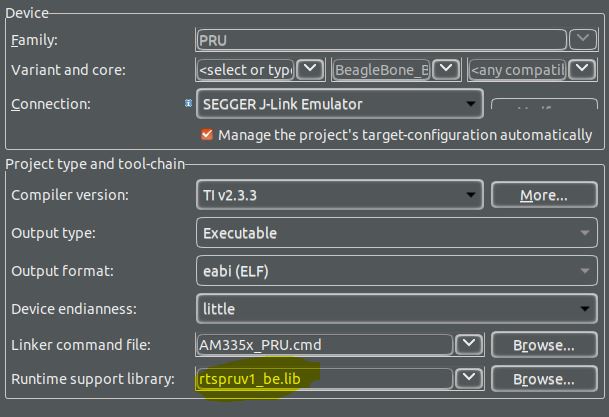Toggle Manage target-configuration automatically checkbox
Screen dimensions: 609x417
[x=207, y=135]
